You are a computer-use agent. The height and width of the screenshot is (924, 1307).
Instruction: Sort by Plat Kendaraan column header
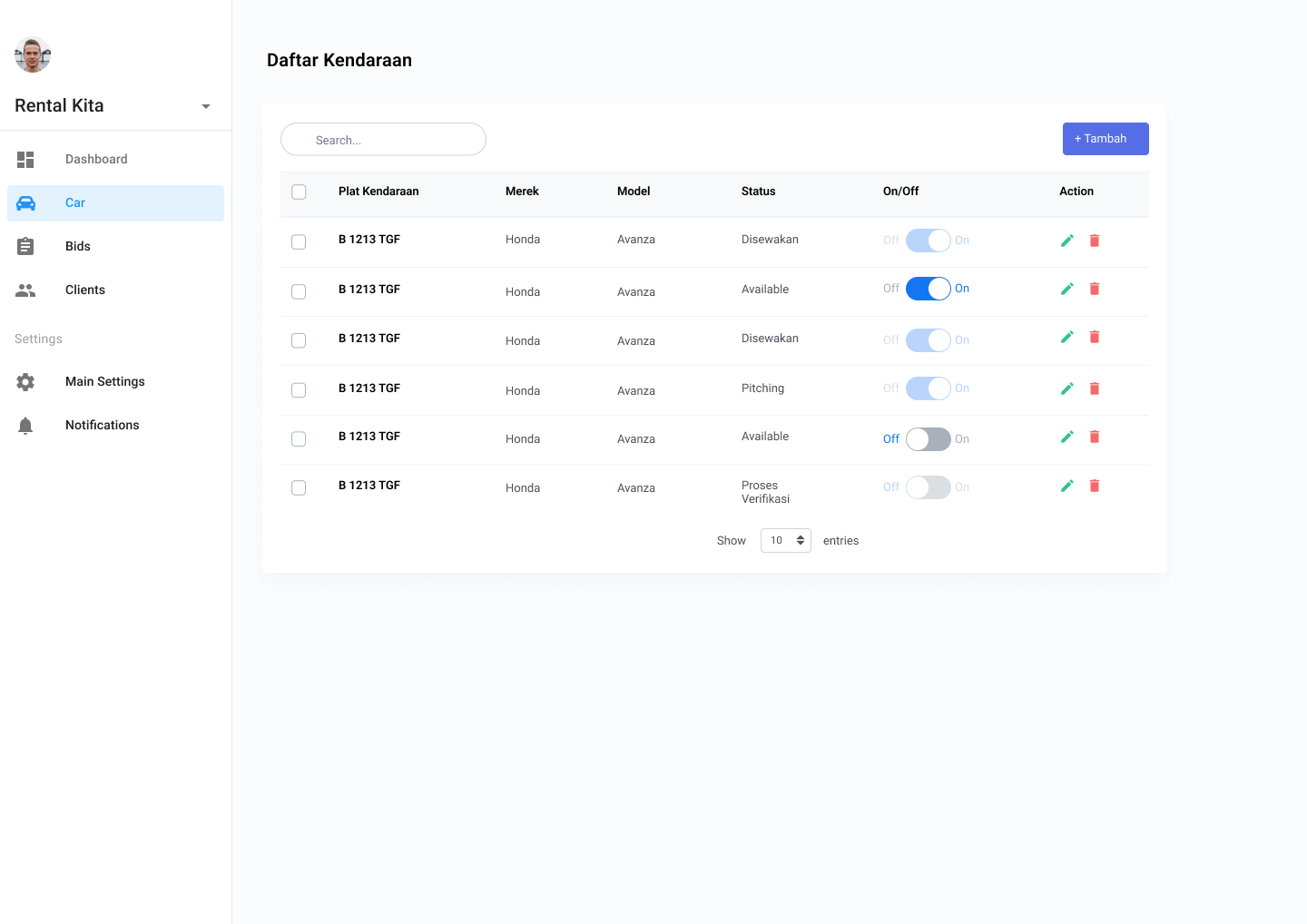click(x=378, y=192)
